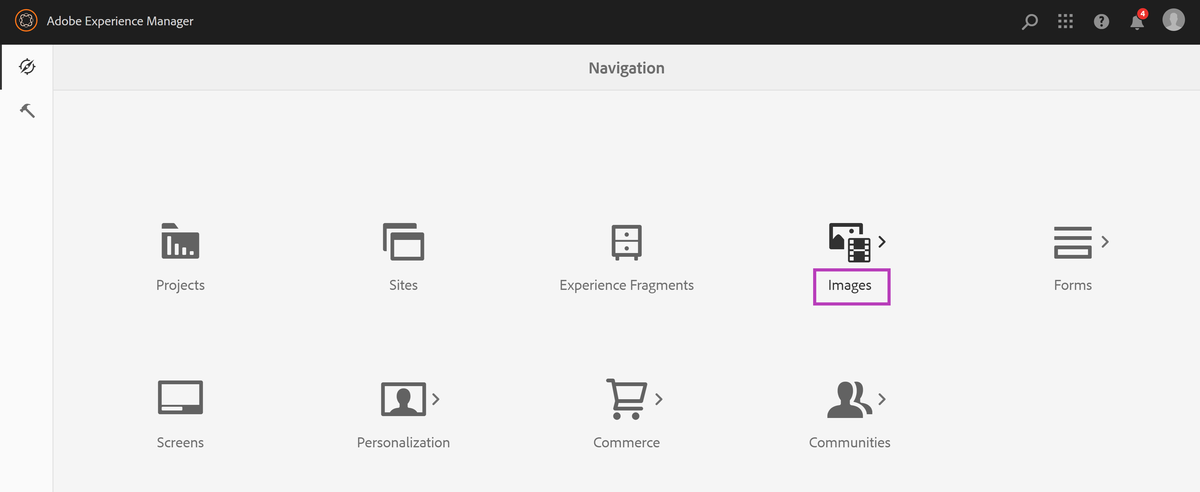1200x492 pixels.
Task: Open the Experience Fragments cabinet icon
Action: [x=627, y=241]
